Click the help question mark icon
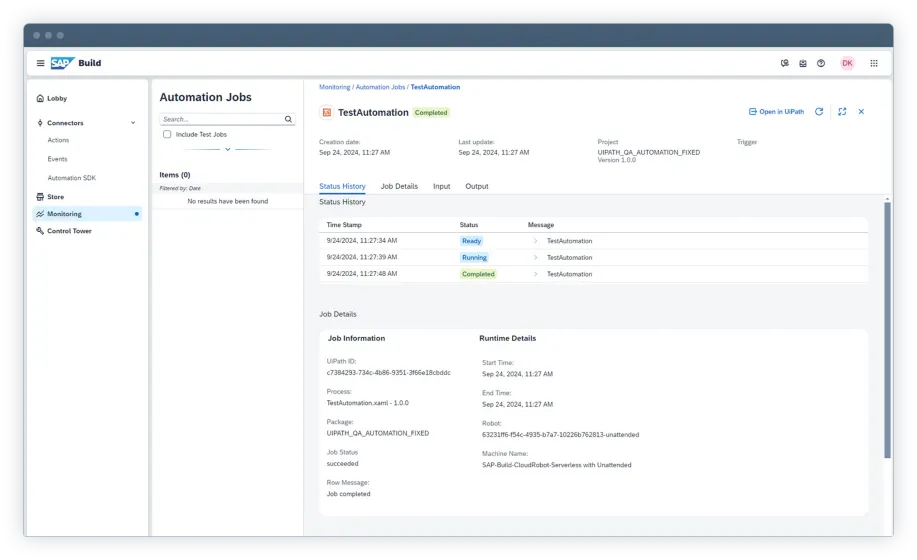 click(x=821, y=63)
